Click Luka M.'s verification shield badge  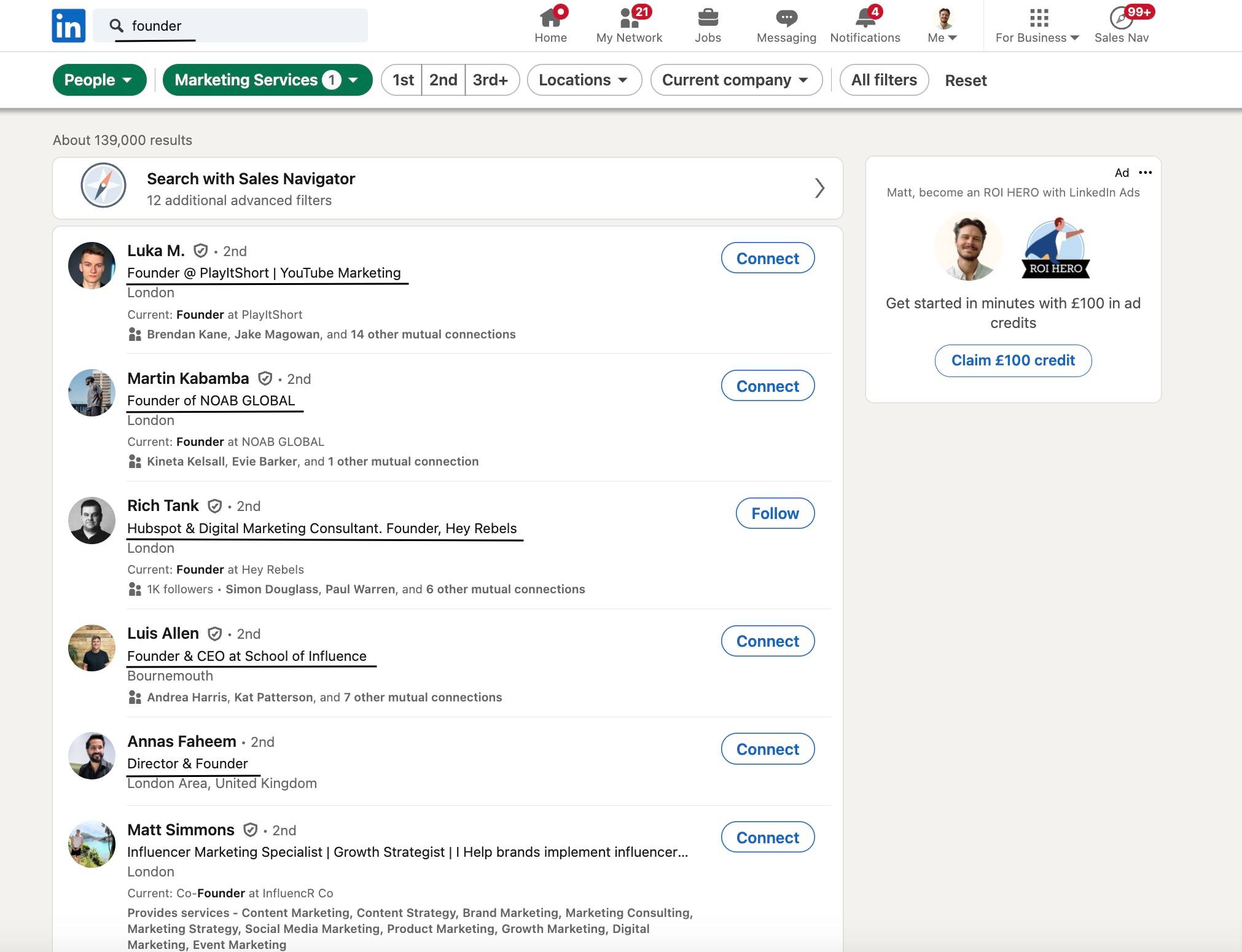(200, 251)
